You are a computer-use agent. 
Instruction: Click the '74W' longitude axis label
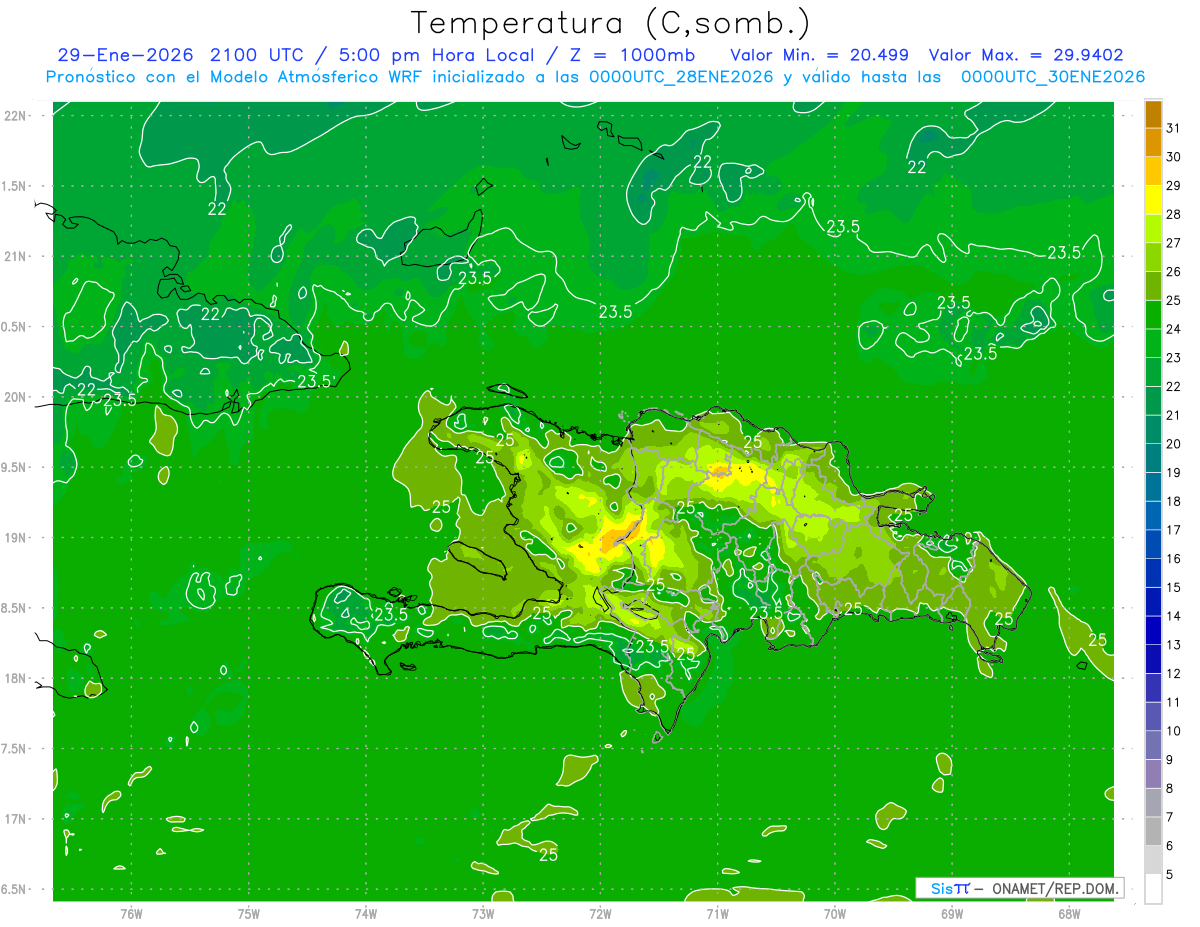point(366,913)
